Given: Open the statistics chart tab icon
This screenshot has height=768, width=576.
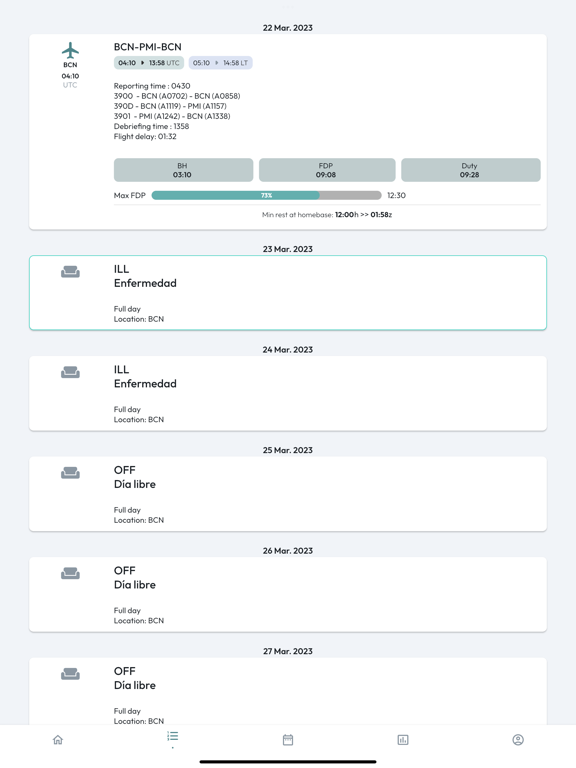Looking at the screenshot, I should coord(403,740).
